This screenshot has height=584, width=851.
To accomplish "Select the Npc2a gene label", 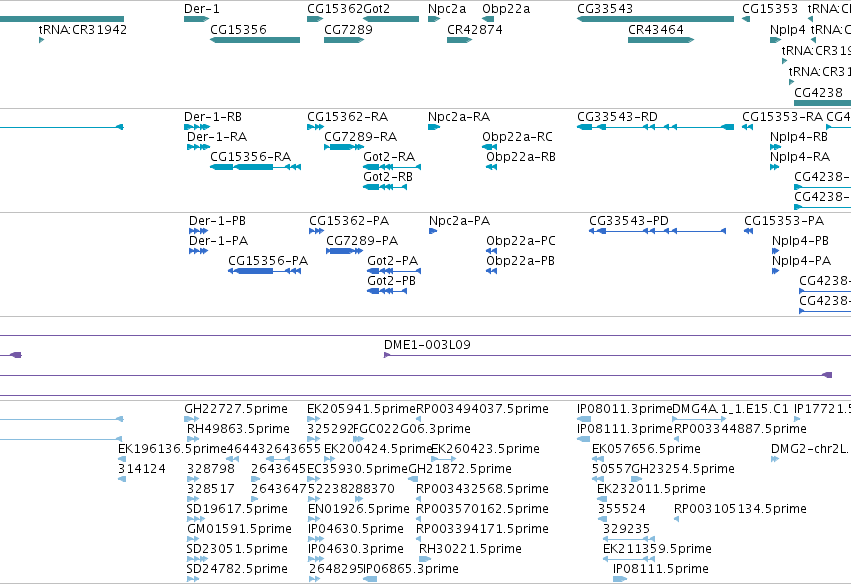I will point(447,9).
